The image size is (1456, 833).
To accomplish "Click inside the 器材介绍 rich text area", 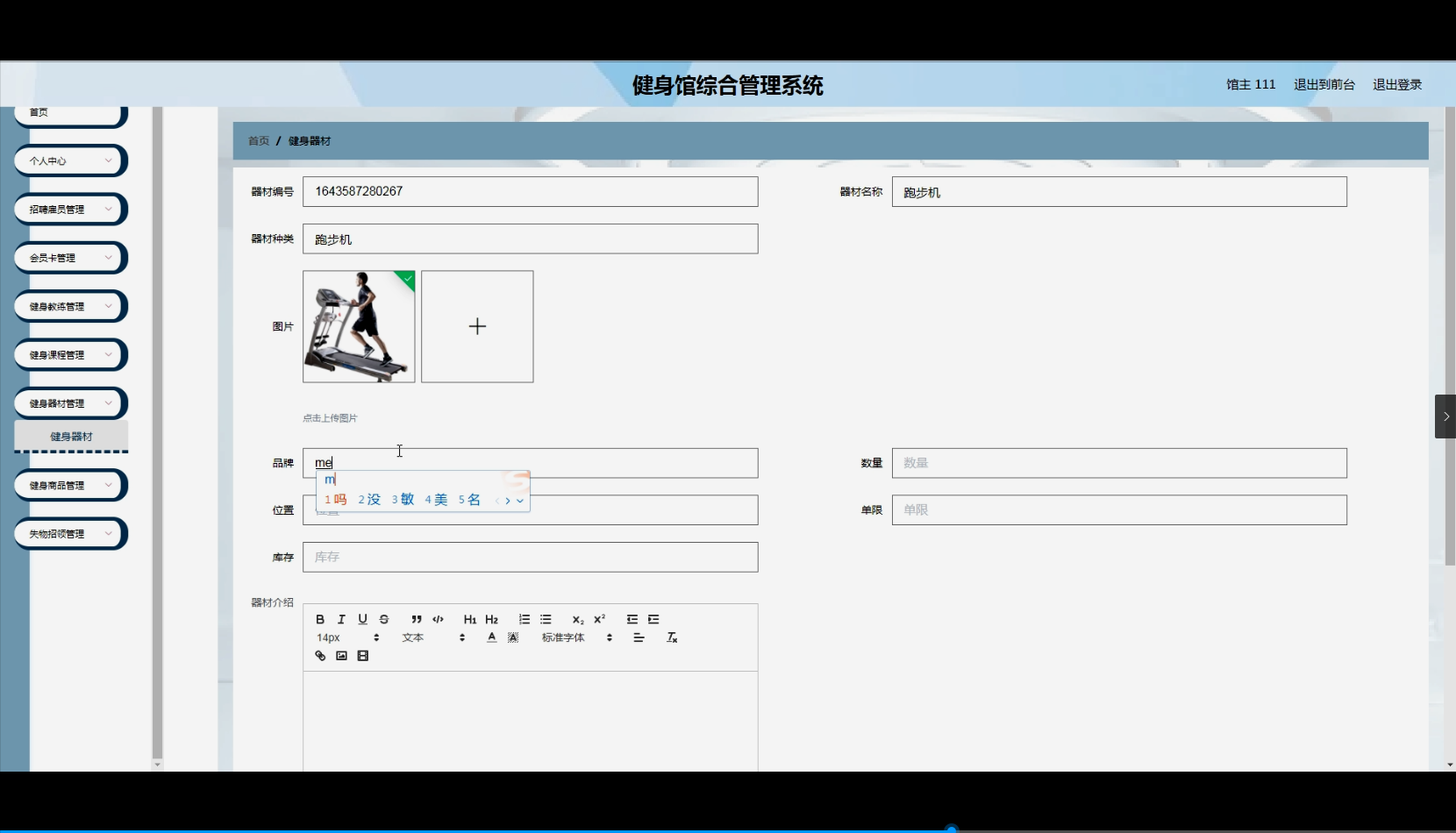I will 531,722.
